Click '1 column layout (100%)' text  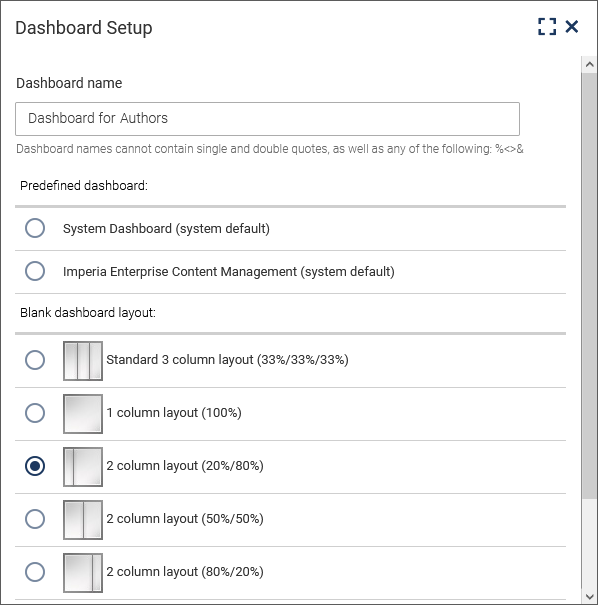(174, 412)
